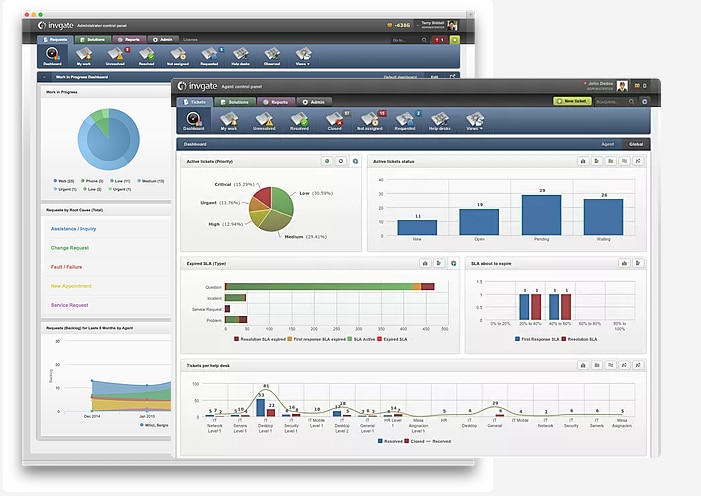This screenshot has width=701, height=496.
Task: Open Admin tab in Administrator window
Action: tap(163, 39)
